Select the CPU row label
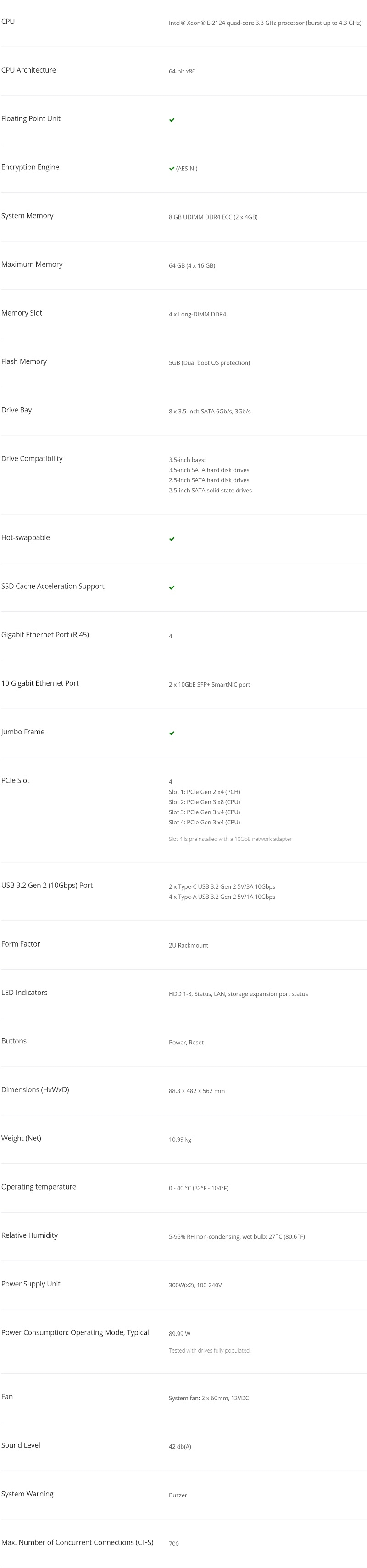 click(x=8, y=21)
